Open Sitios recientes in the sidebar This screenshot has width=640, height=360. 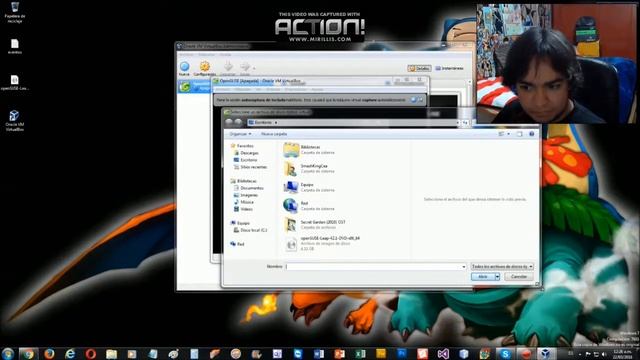(250, 167)
